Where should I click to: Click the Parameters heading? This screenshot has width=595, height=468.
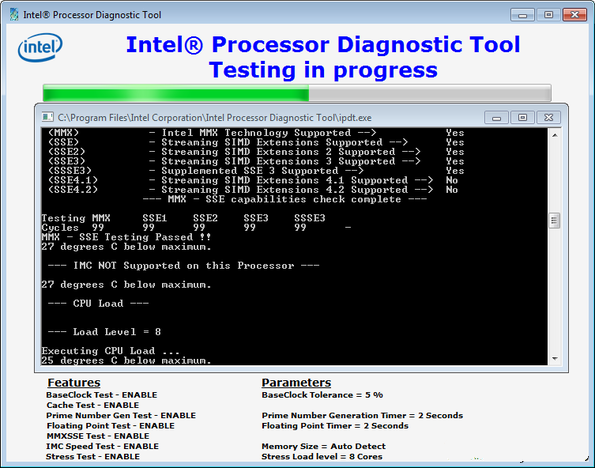296,382
